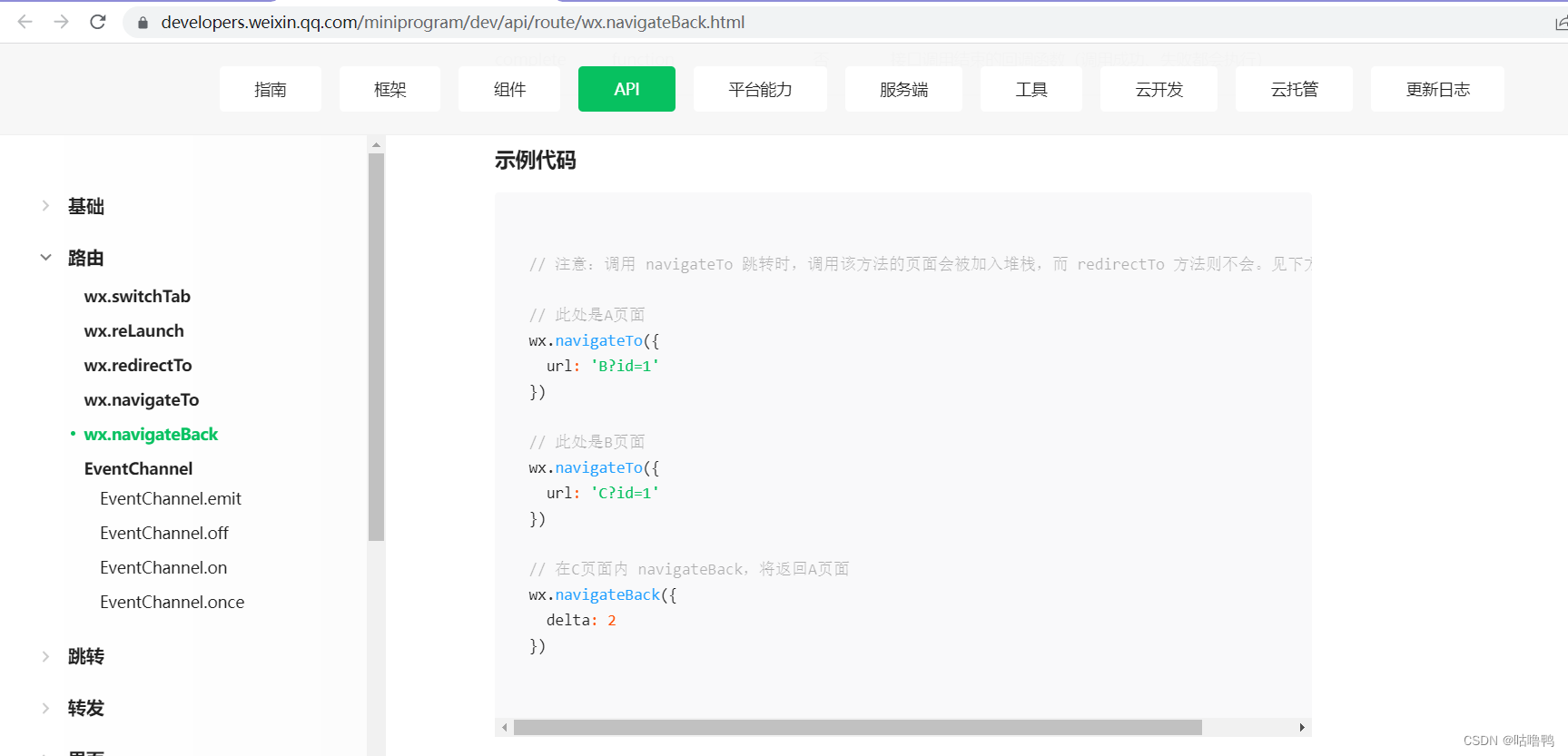Expand the 转发 section chevron
The width and height of the screenshot is (1568, 756).
45,708
